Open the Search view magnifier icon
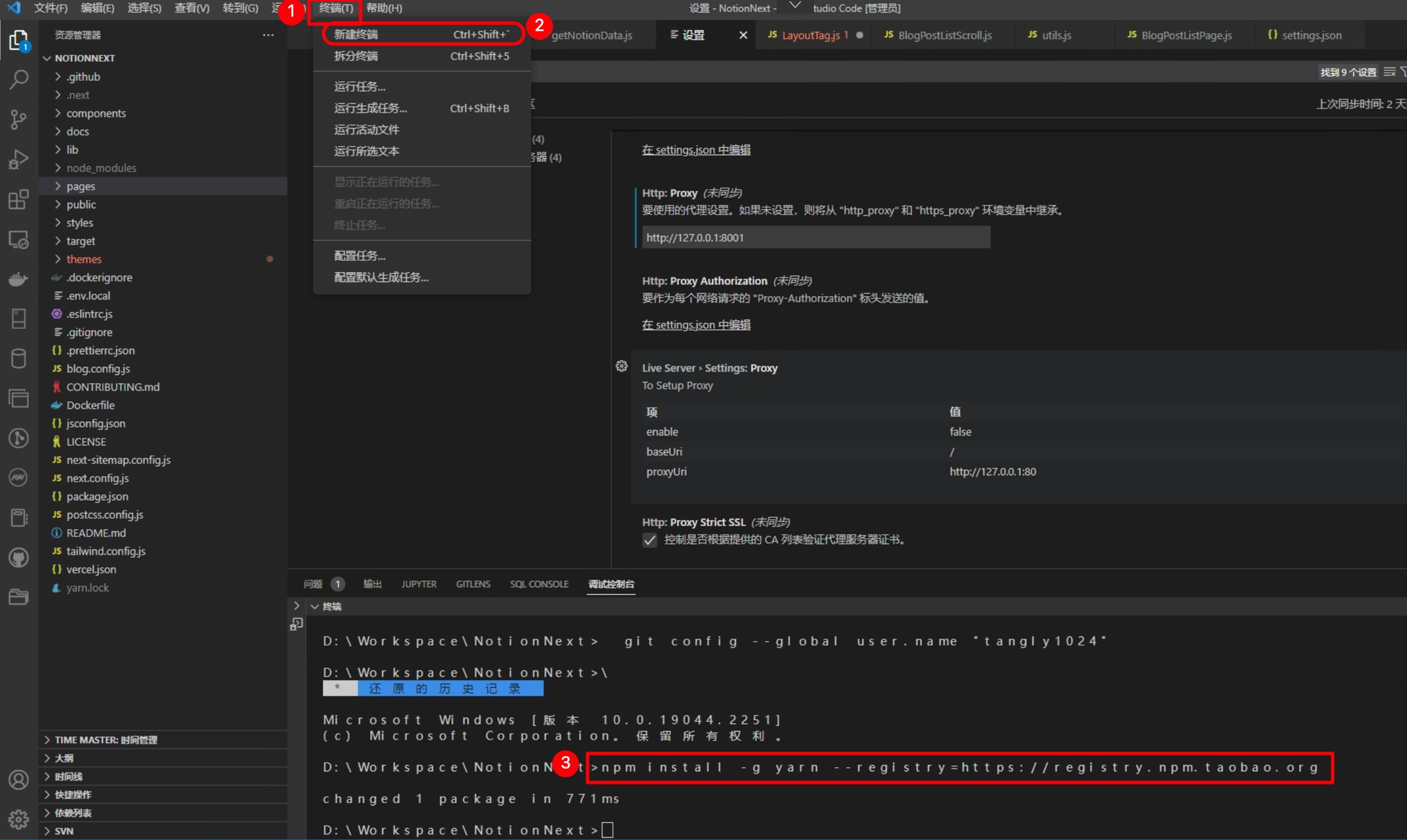1407x840 pixels. (19, 80)
